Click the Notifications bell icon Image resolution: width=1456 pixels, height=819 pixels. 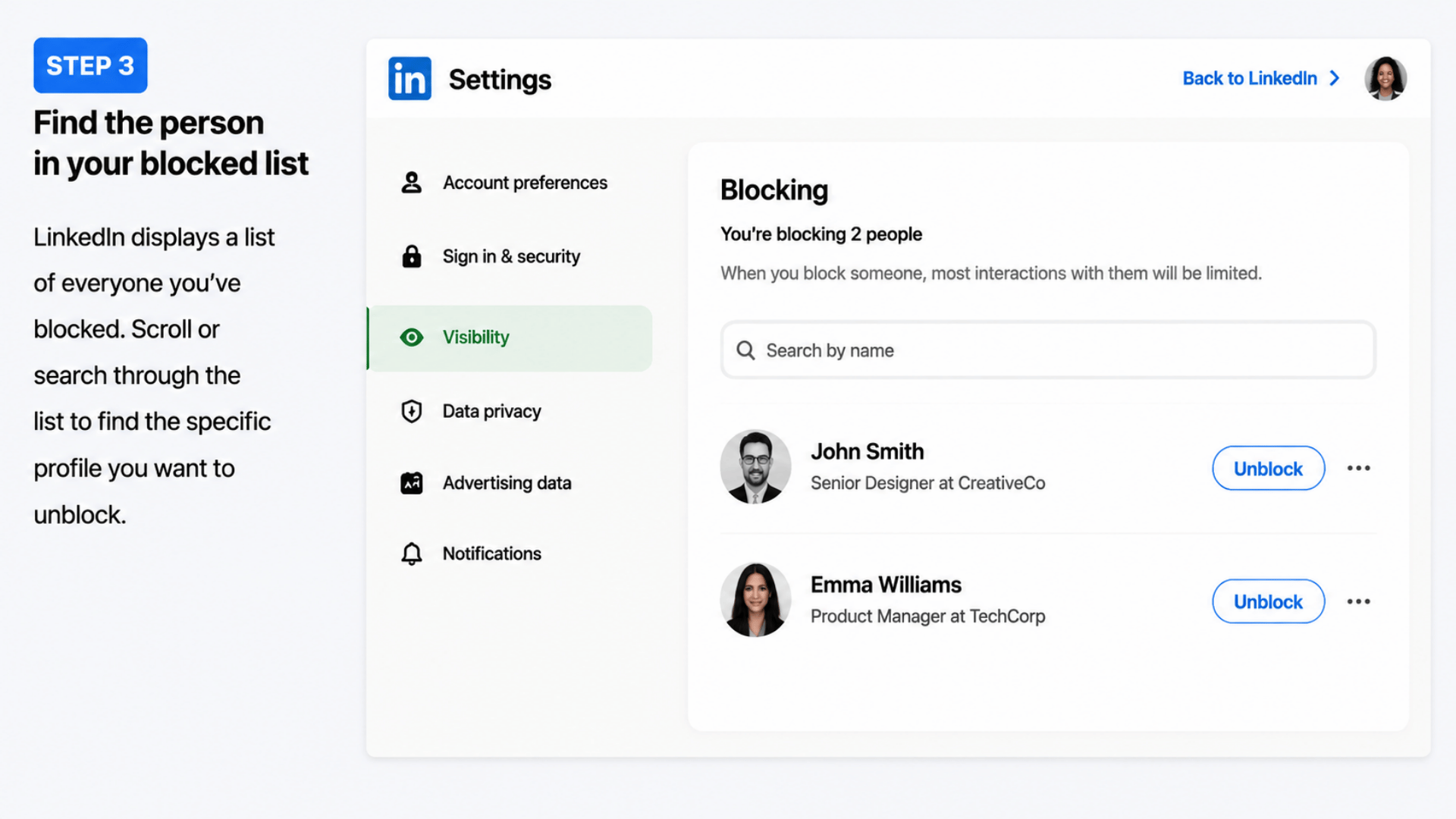(x=411, y=554)
